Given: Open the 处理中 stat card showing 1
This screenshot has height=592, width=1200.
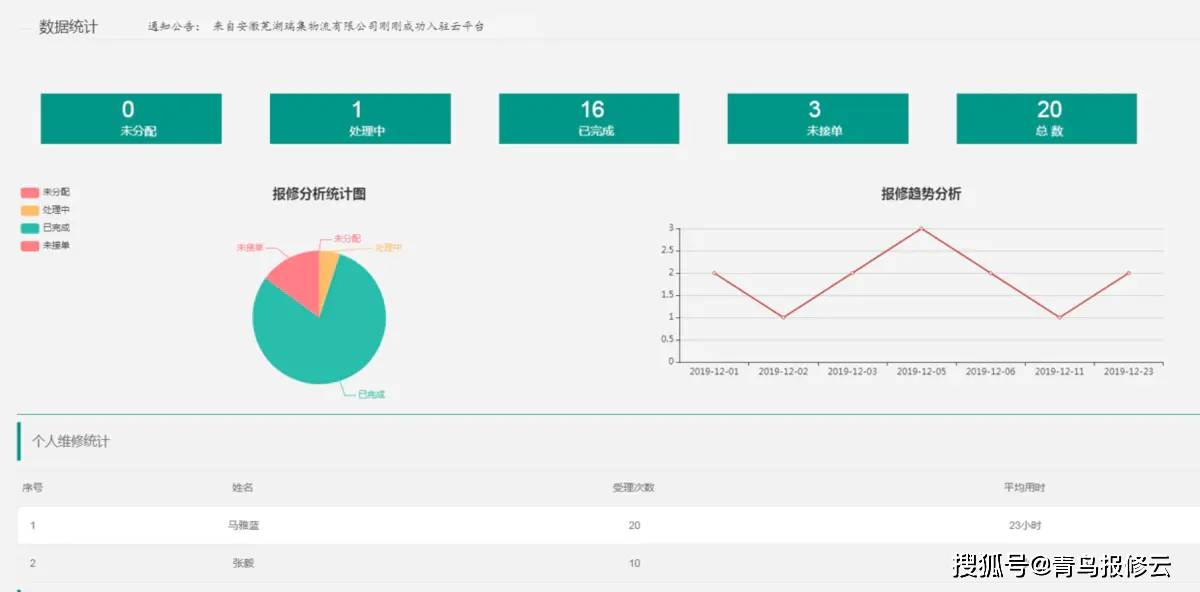Looking at the screenshot, I should tap(360, 119).
